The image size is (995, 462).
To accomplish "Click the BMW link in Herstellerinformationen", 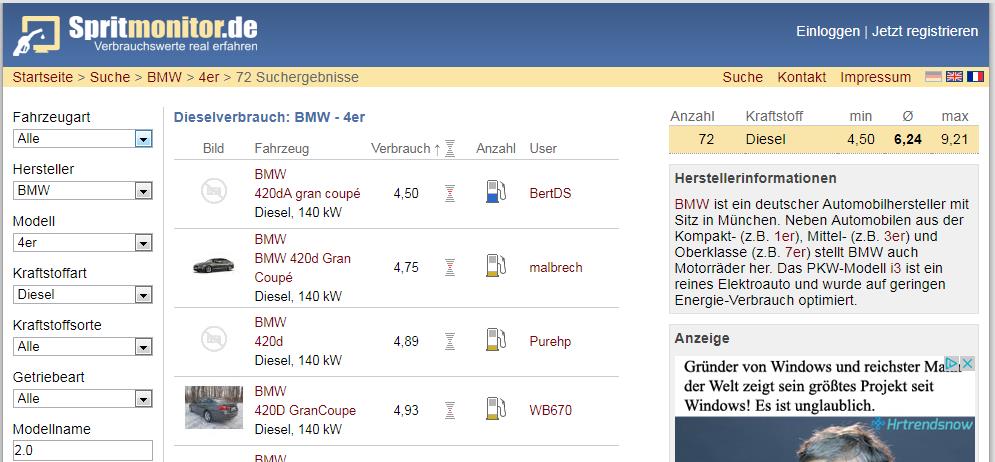I will point(692,204).
